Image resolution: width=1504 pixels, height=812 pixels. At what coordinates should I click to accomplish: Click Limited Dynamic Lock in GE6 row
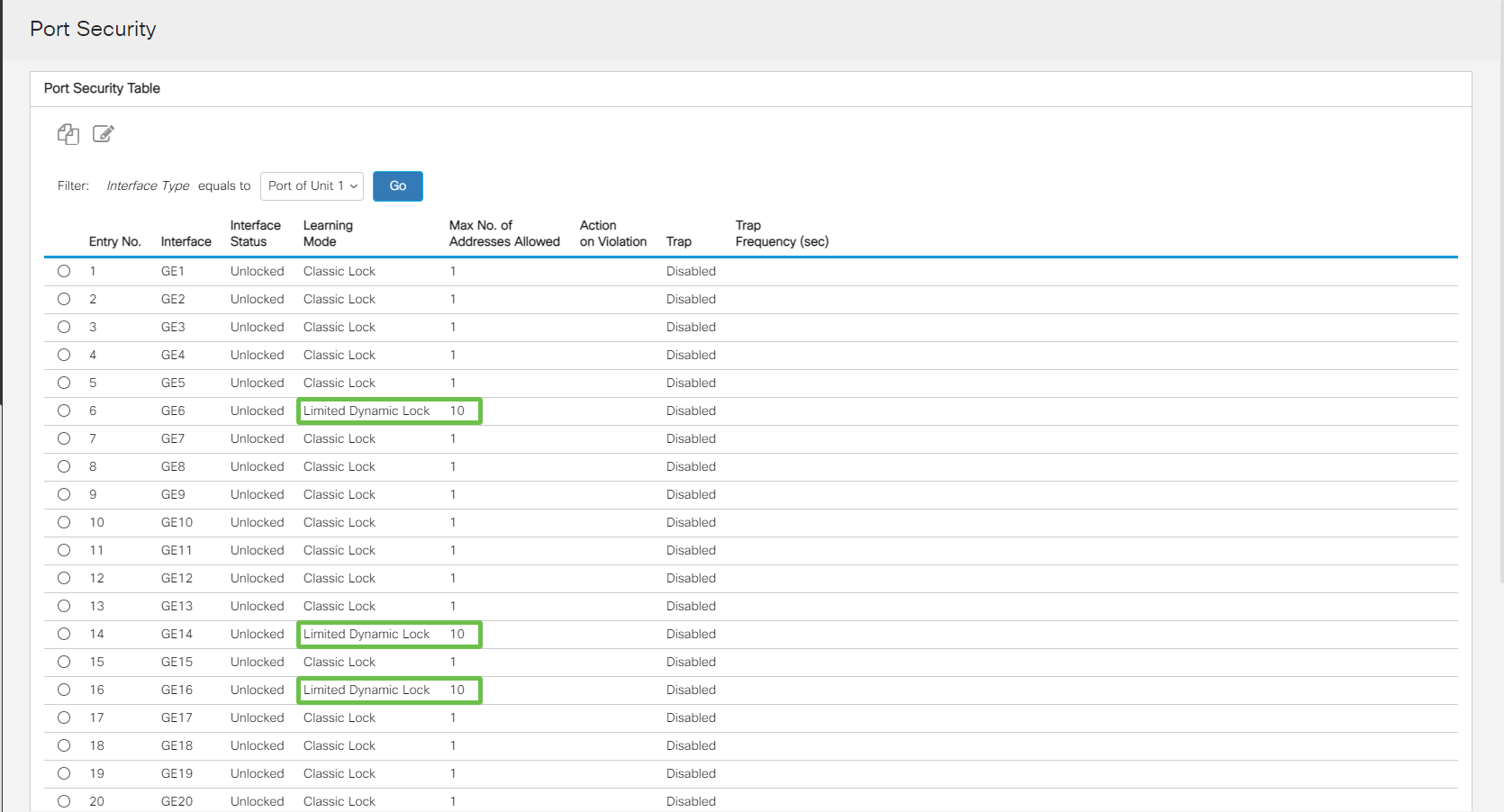pos(367,411)
